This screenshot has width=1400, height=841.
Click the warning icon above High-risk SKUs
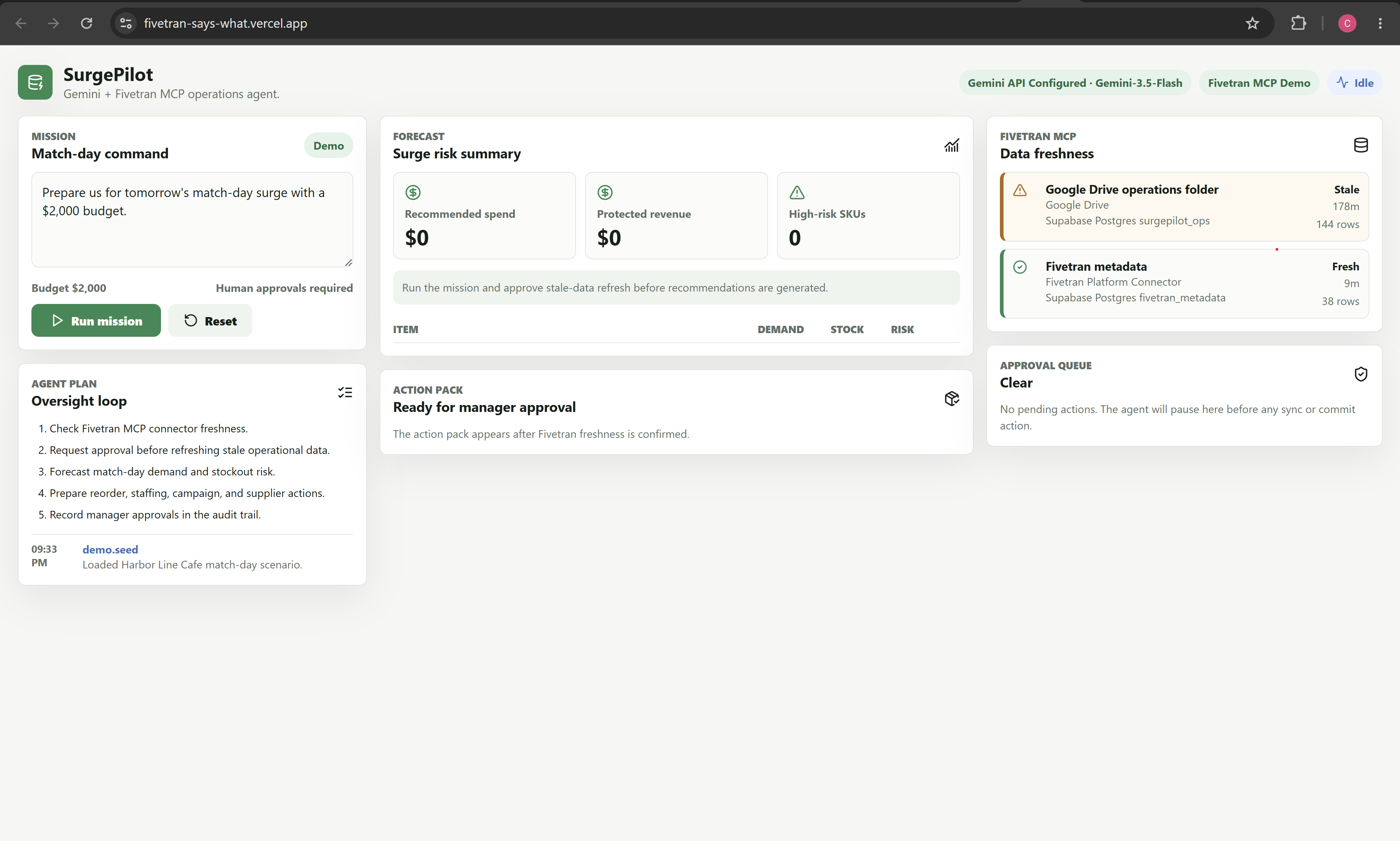(x=797, y=193)
